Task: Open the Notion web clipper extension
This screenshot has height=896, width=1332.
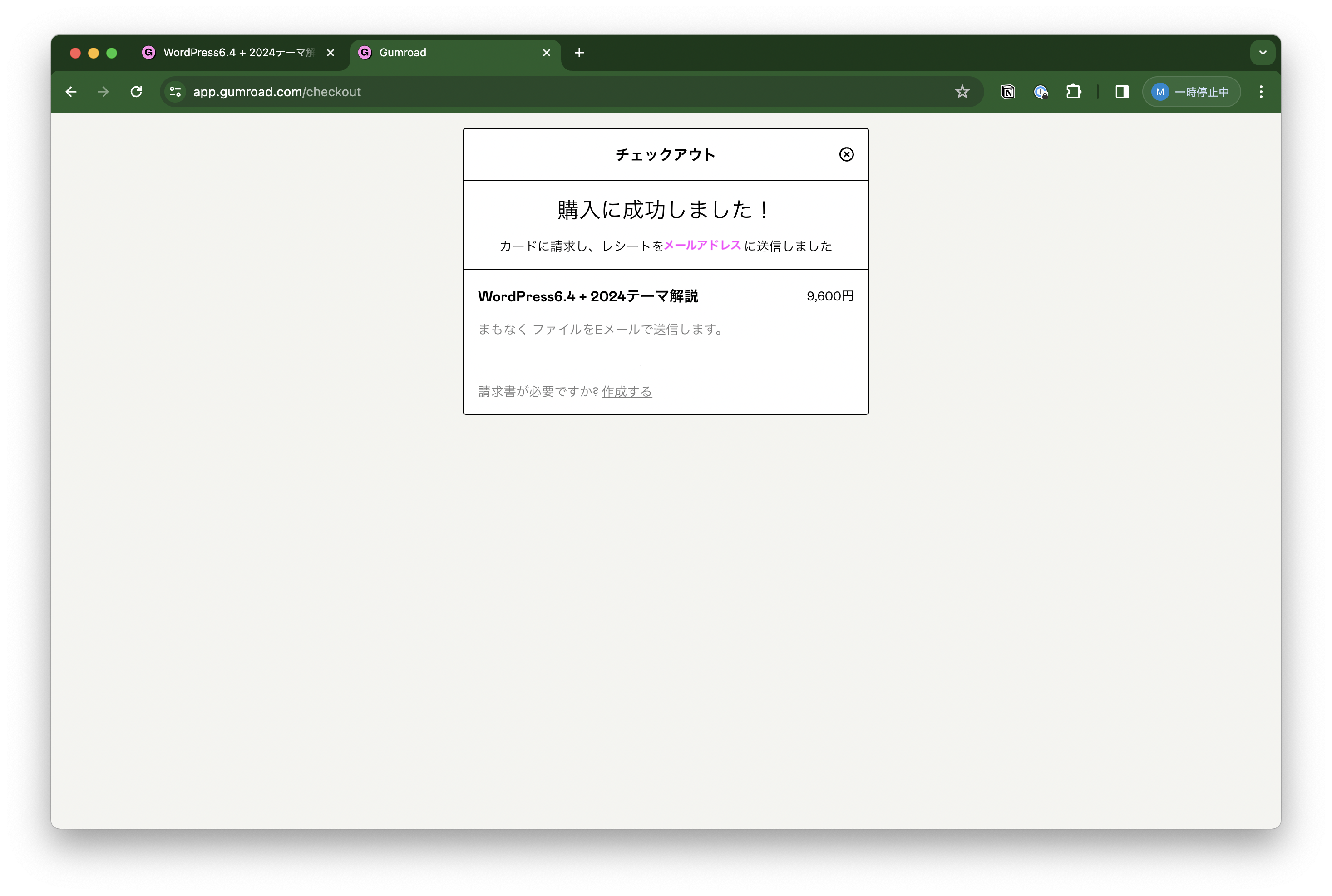Action: pos(1008,91)
